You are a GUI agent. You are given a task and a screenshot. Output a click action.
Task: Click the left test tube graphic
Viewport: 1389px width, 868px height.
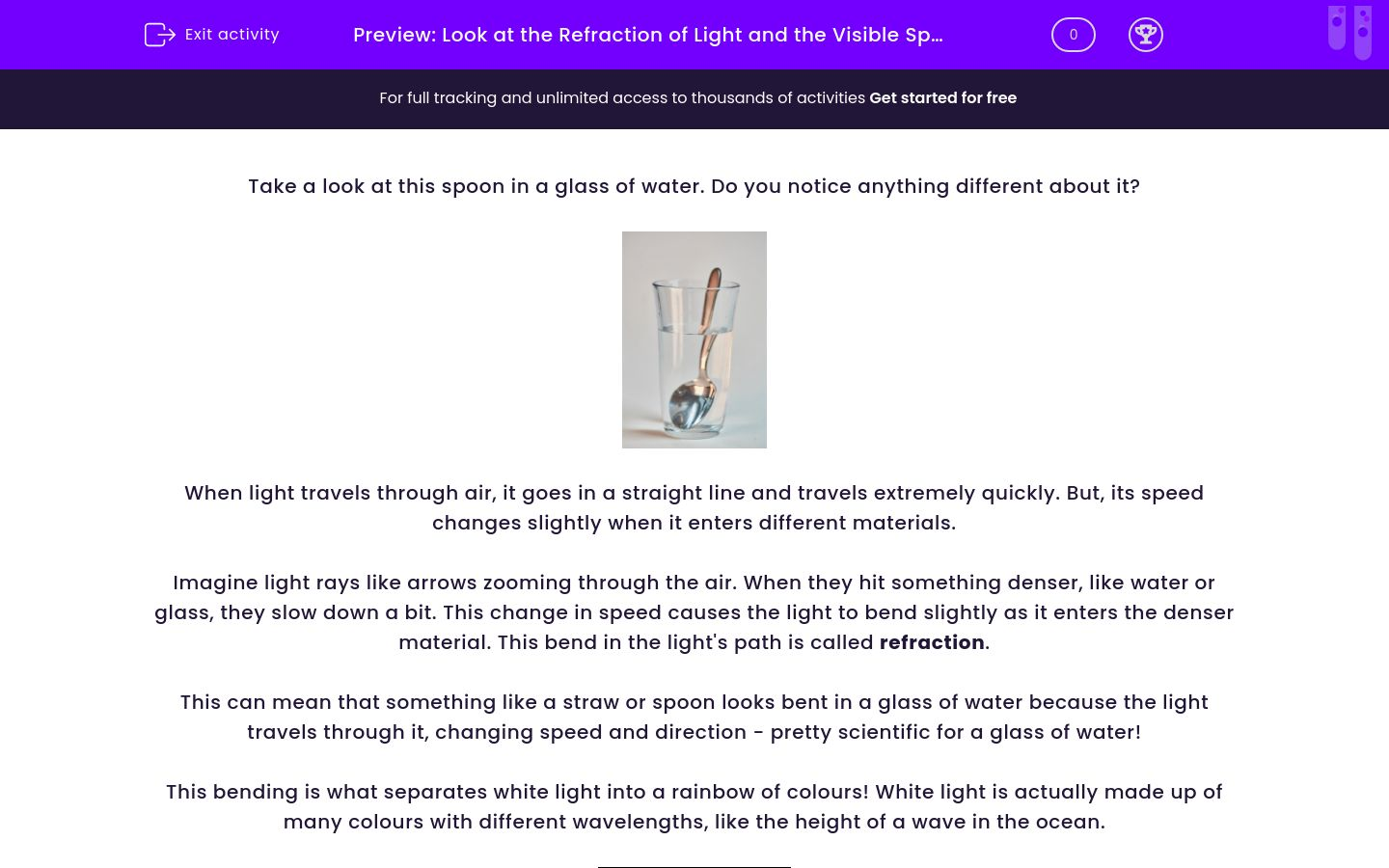click(x=1337, y=31)
